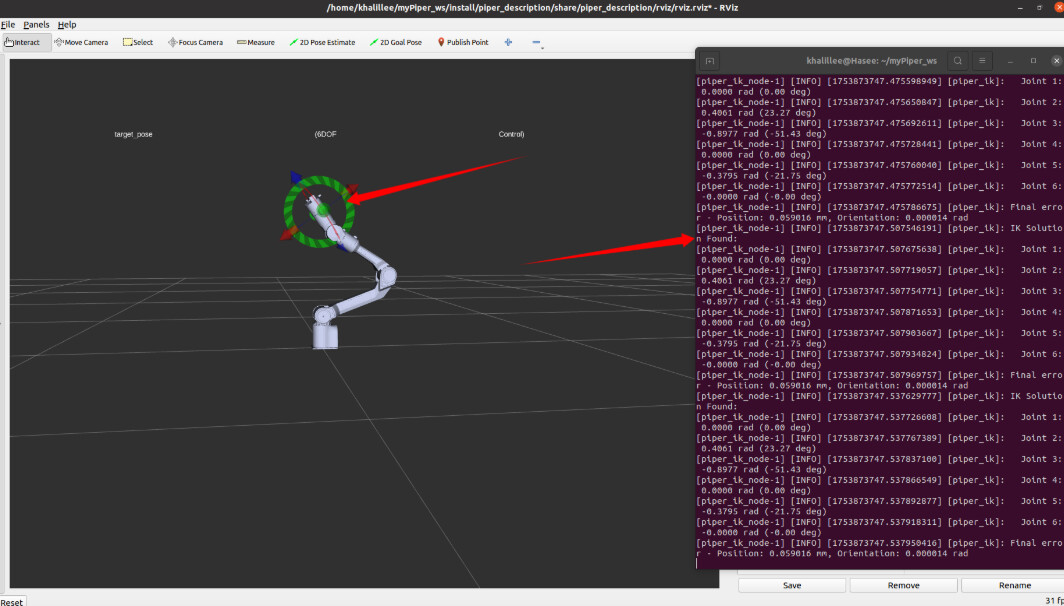Select the 2D Pose Estimate tool
This screenshot has height=606, width=1064.
(322, 42)
